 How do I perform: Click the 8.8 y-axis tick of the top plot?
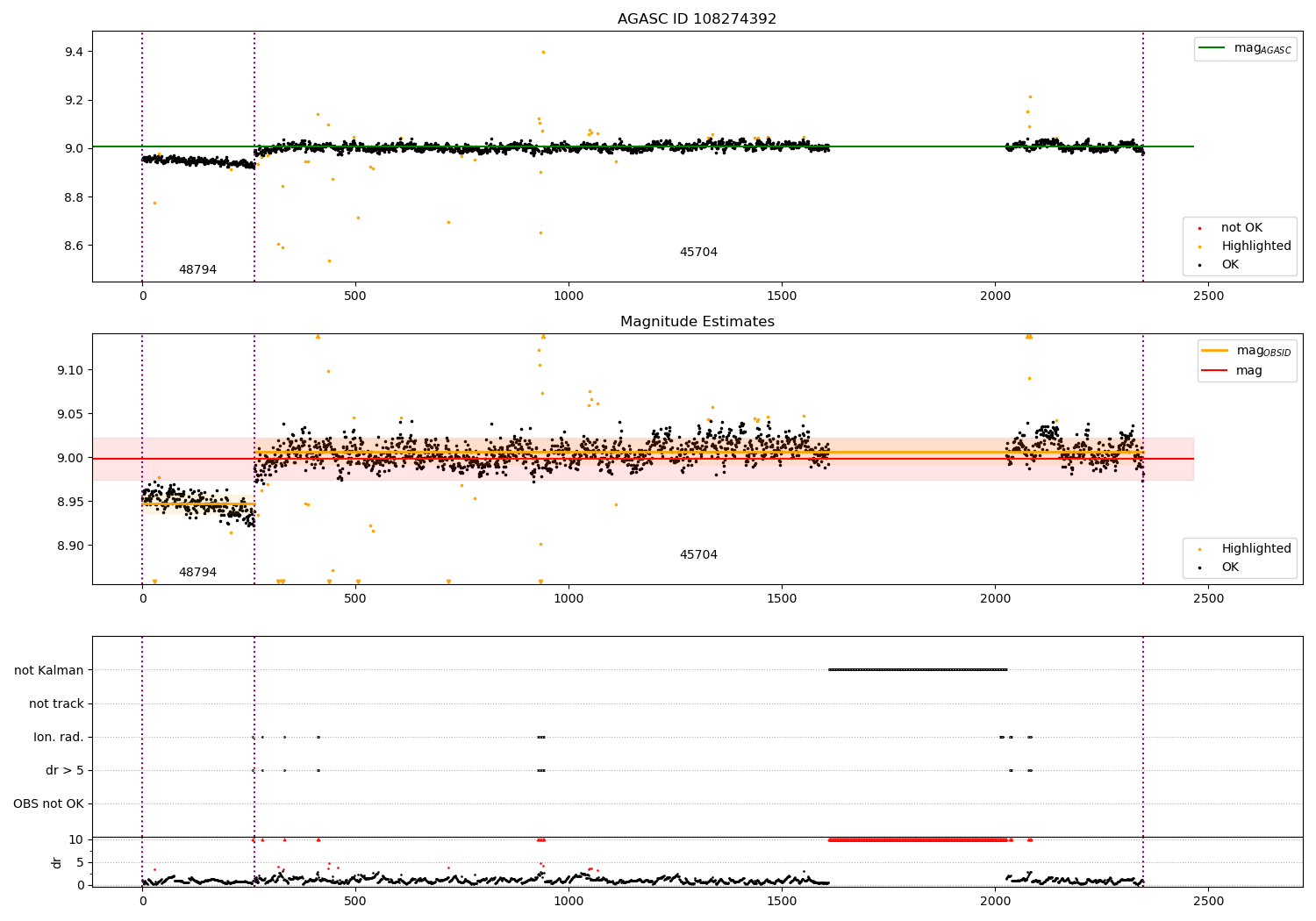(x=74, y=197)
